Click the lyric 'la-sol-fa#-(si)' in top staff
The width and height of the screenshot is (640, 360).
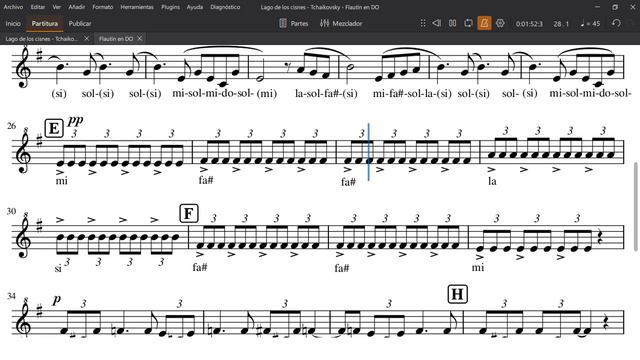click(326, 93)
